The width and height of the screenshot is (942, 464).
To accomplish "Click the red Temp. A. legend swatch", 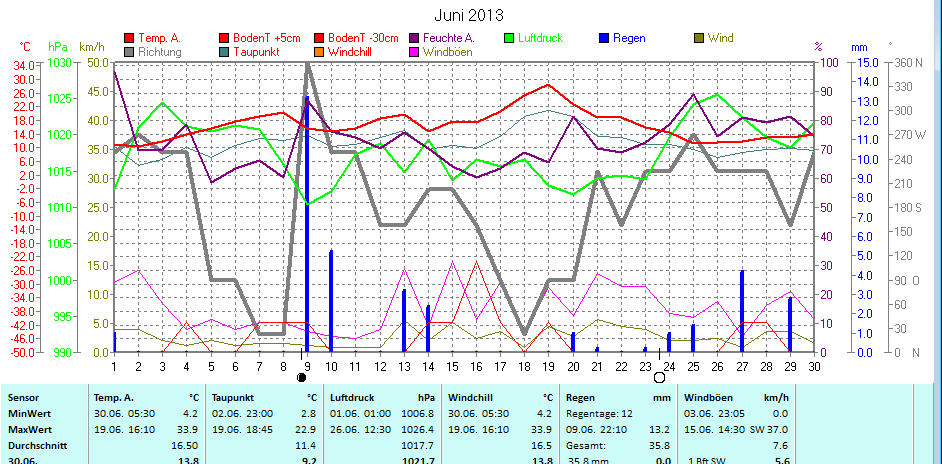I will [x=129, y=38].
